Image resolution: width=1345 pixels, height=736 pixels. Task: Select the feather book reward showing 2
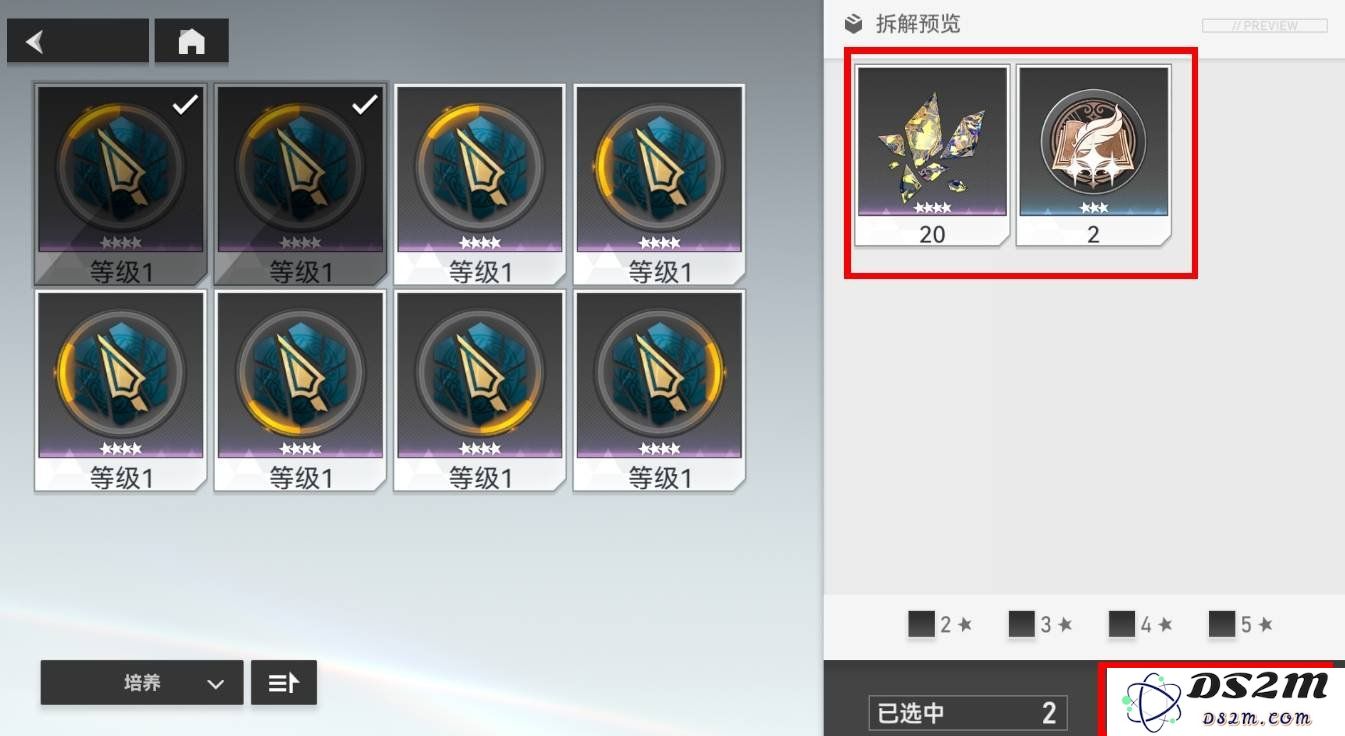pyautogui.click(x=1093, y=156)
